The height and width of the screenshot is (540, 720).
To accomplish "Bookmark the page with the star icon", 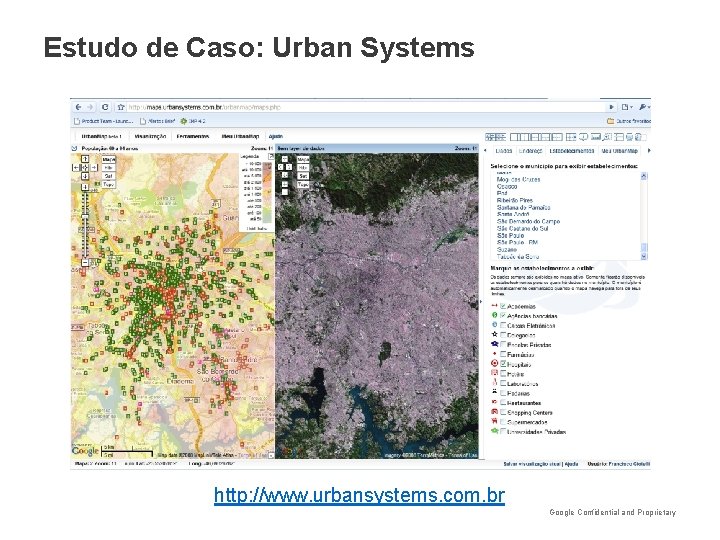I will pyautogui.click(x=121, y=107).
